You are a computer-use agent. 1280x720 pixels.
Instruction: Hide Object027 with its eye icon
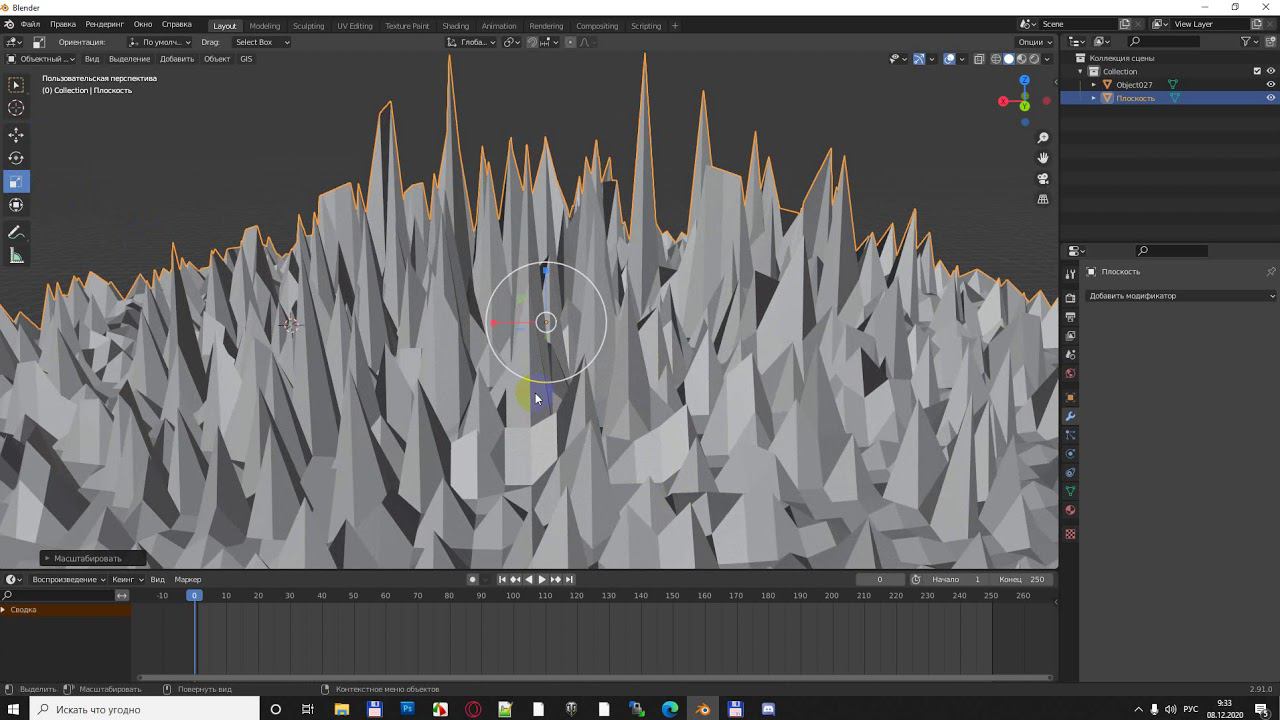point(1271,85)
